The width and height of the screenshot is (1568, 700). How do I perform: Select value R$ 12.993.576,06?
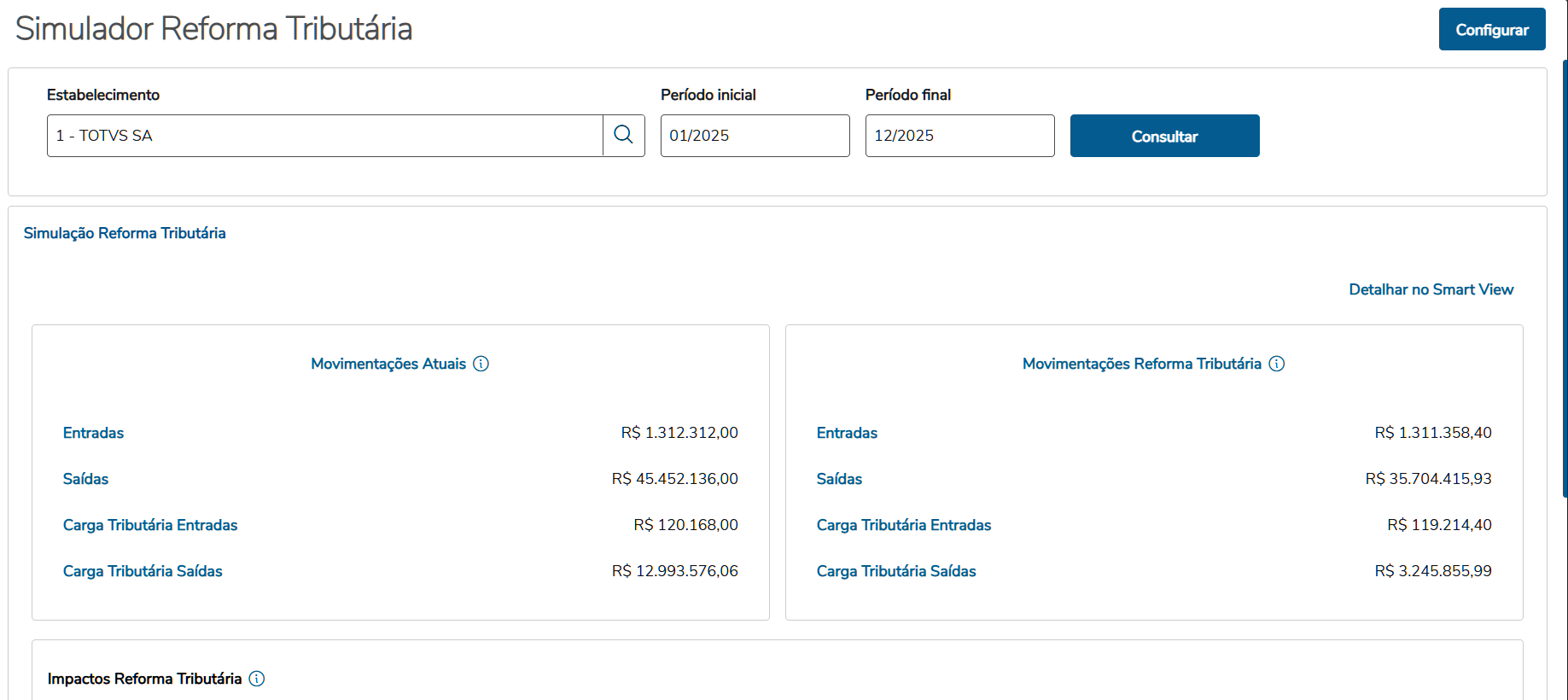point(675,571)
